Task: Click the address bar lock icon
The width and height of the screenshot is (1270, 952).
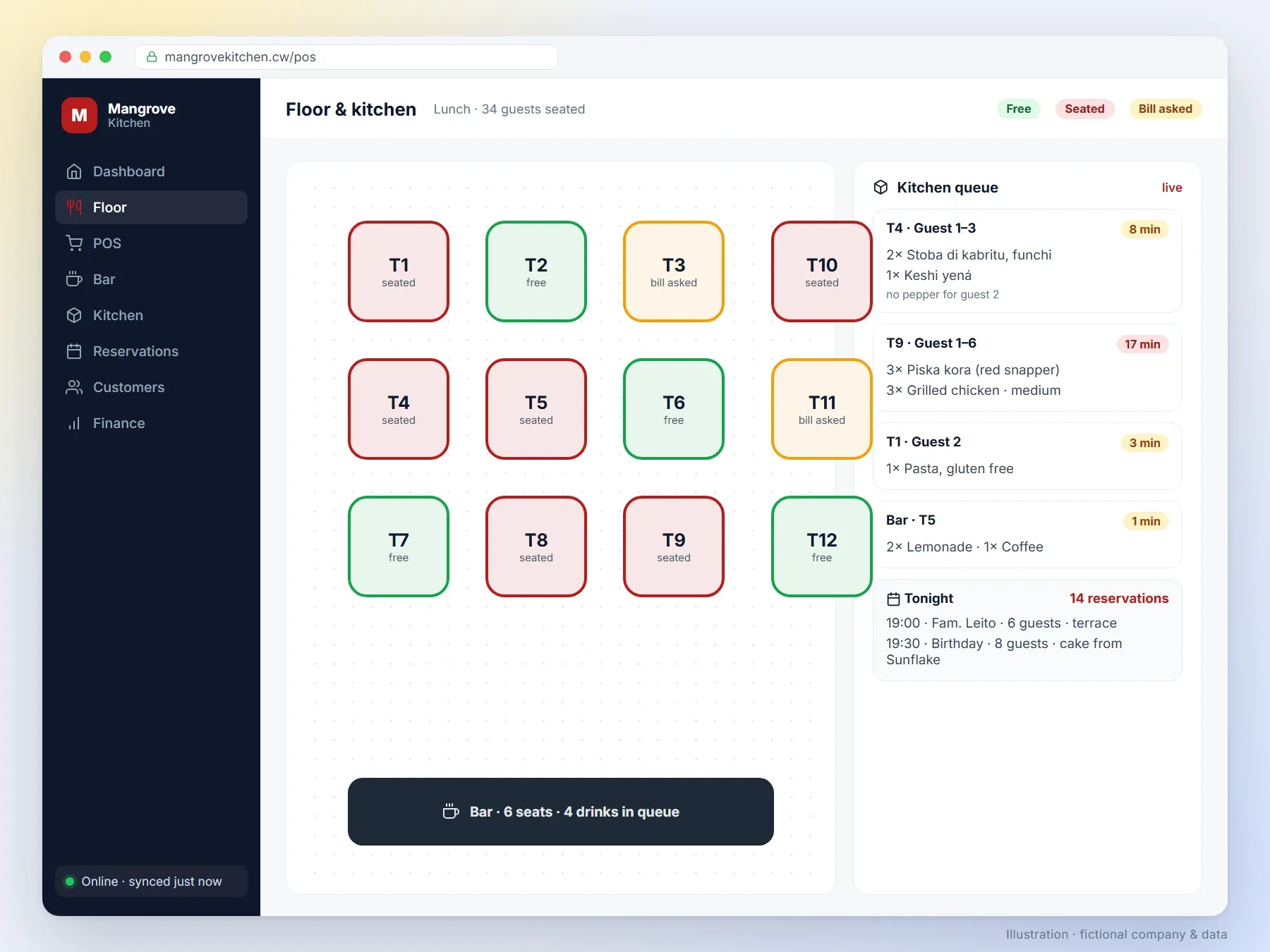Action: 152,57
